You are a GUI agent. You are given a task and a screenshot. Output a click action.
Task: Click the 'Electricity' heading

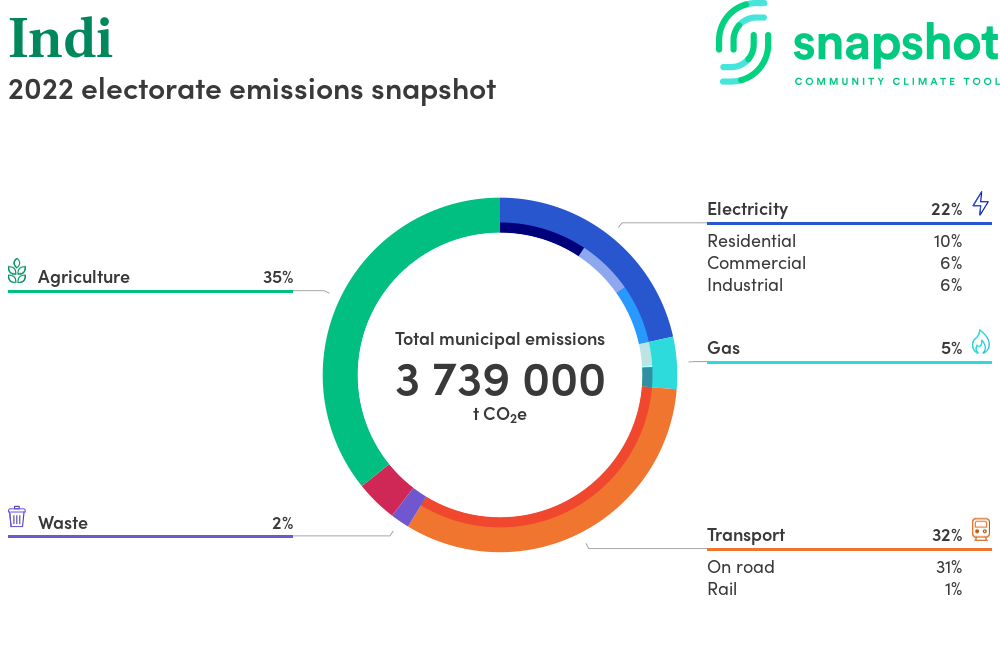click(x=747, y=210)
